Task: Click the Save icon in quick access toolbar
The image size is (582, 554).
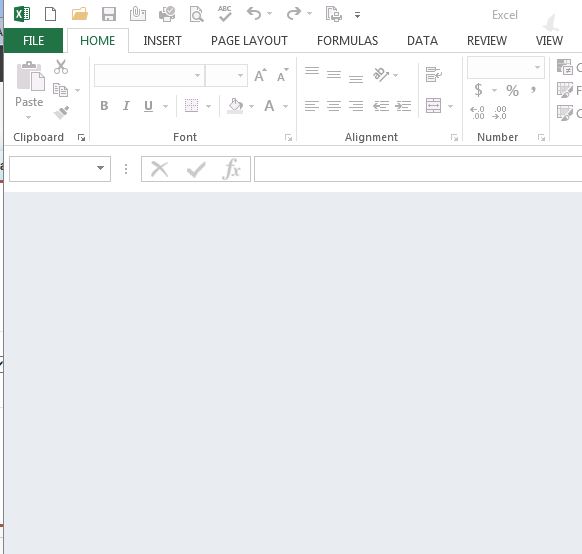Action: point(109,14)
